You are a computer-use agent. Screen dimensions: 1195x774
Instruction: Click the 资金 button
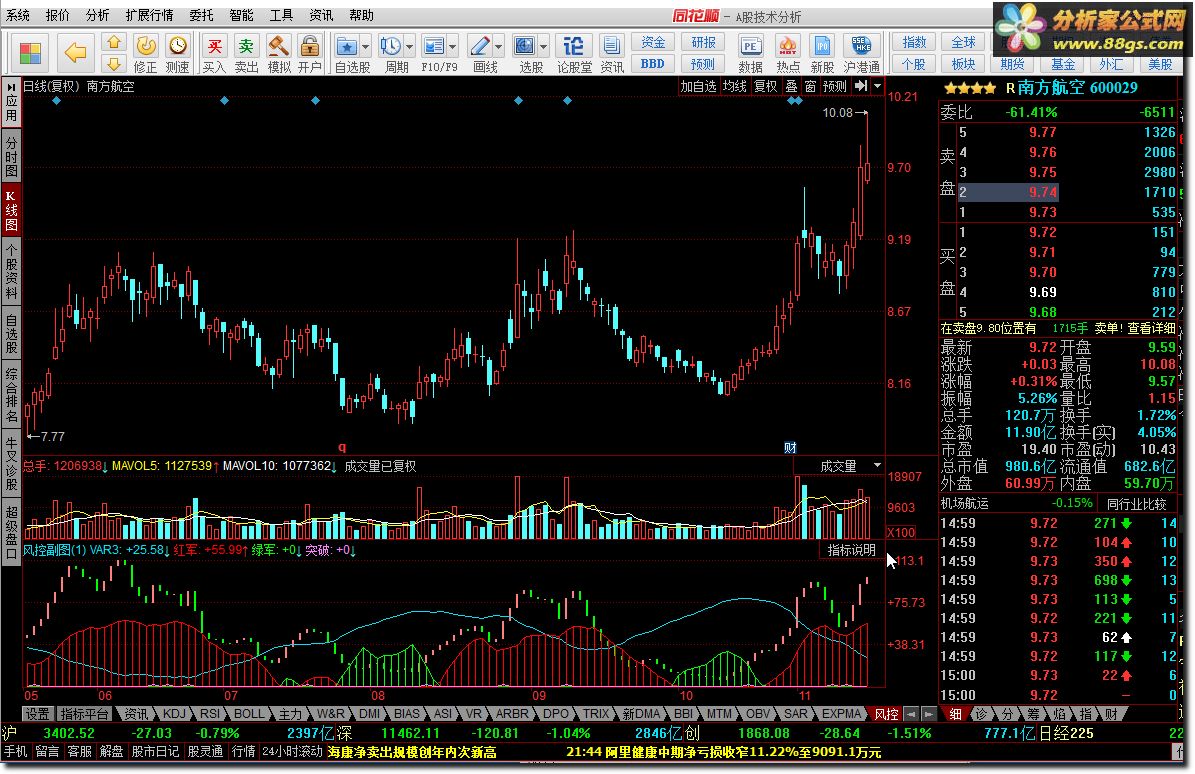(653, 43)
